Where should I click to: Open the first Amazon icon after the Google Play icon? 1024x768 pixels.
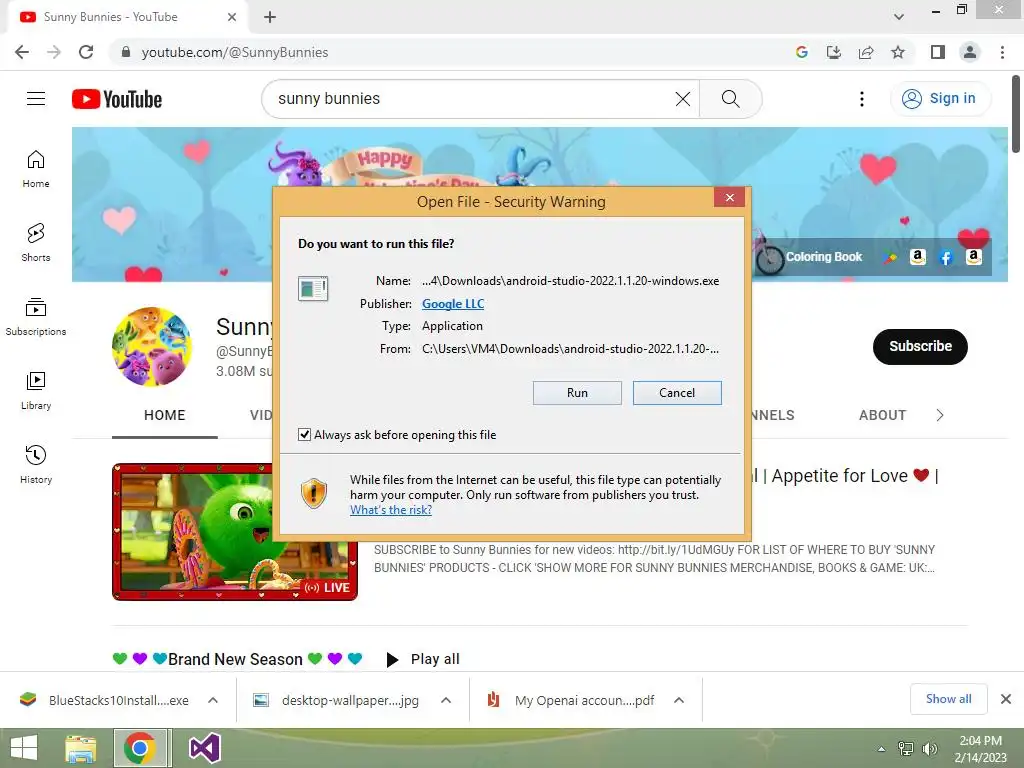point(917,257)
